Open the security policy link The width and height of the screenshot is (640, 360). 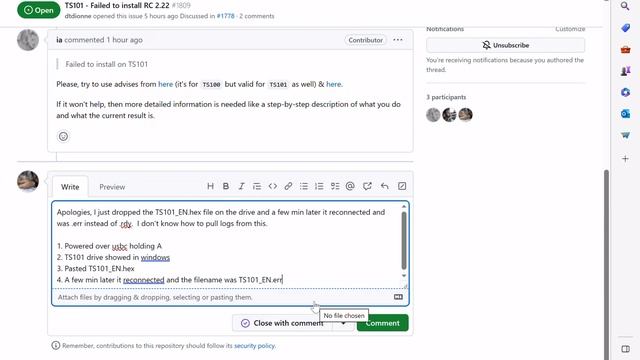click(x=254, y=346)
